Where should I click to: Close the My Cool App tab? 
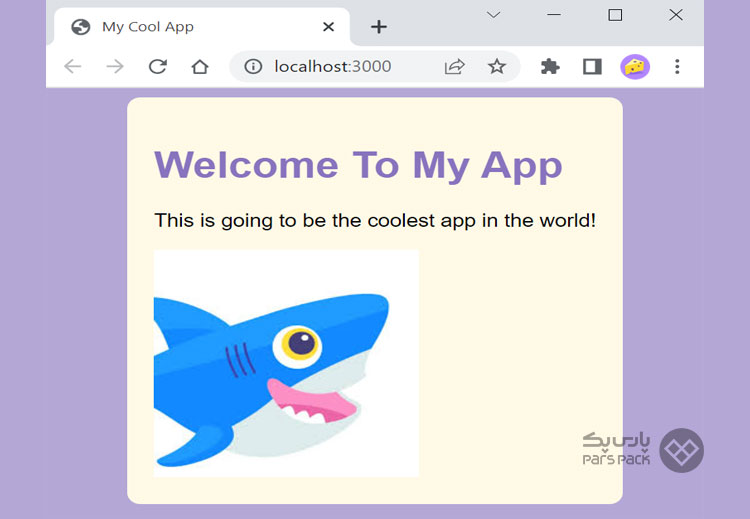click(328, 27)
